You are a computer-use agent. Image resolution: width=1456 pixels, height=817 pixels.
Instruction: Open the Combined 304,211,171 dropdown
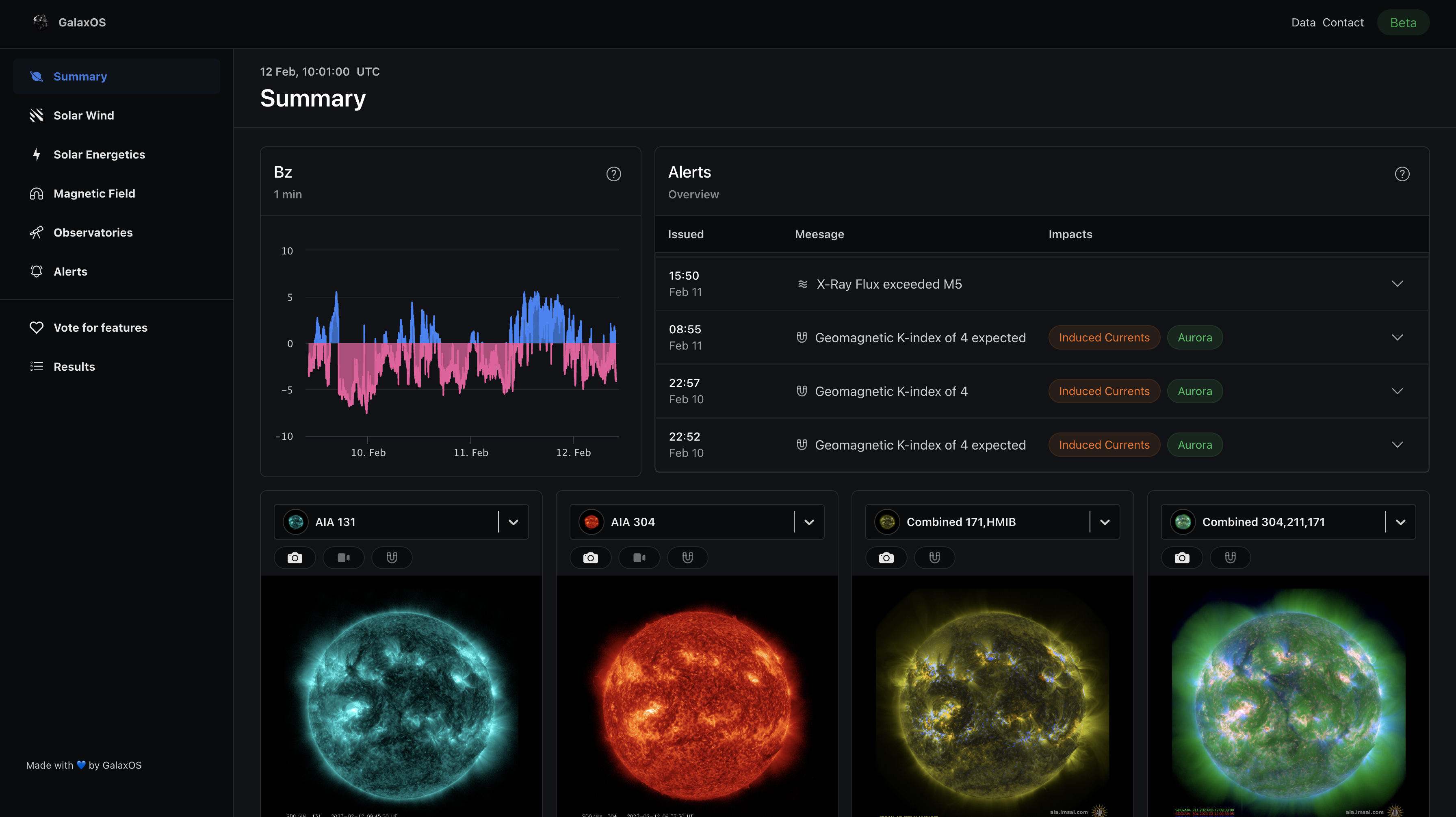(1400, 522)
